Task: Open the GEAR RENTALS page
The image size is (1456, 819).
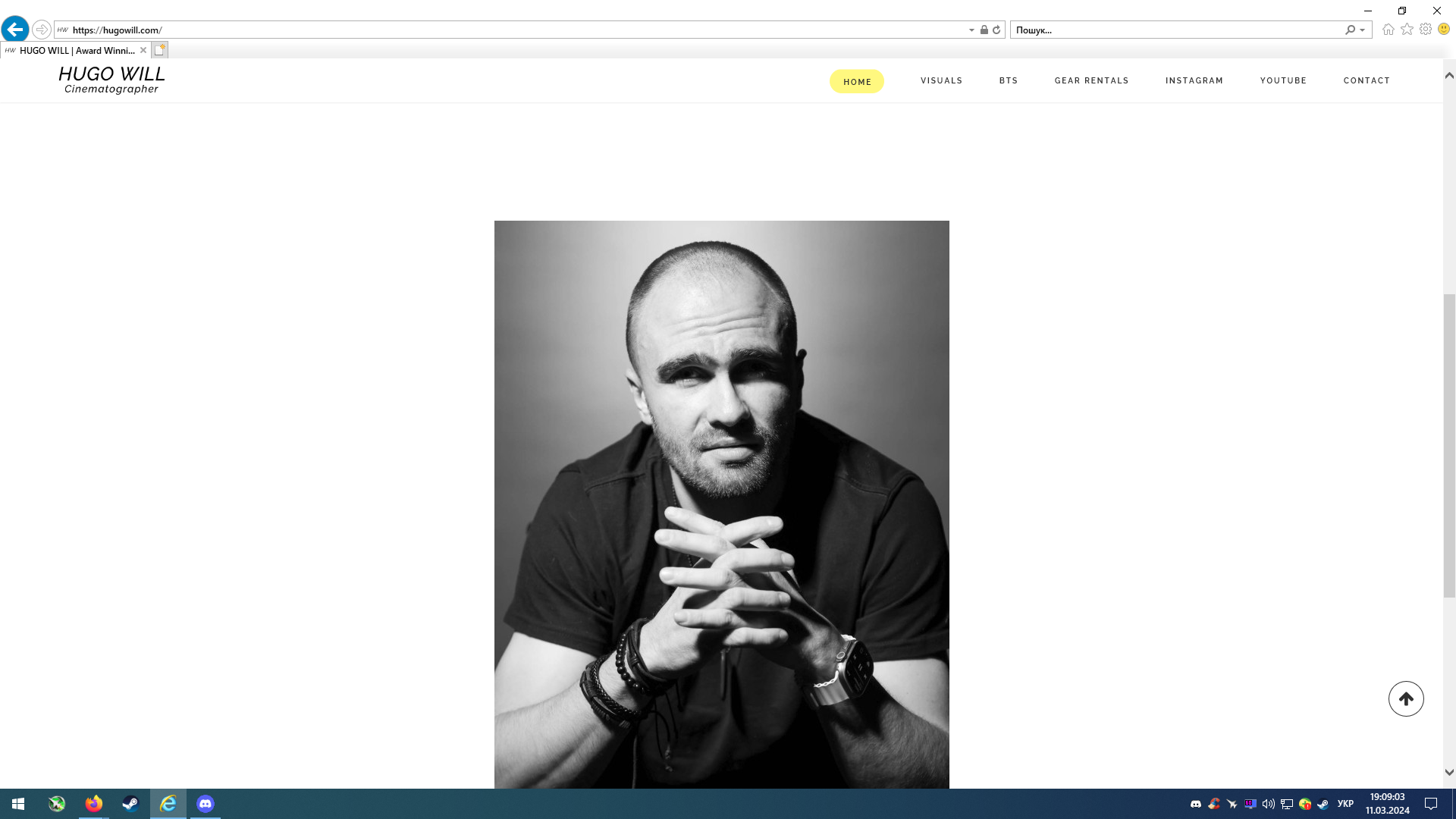Action: click(1091, 80)
